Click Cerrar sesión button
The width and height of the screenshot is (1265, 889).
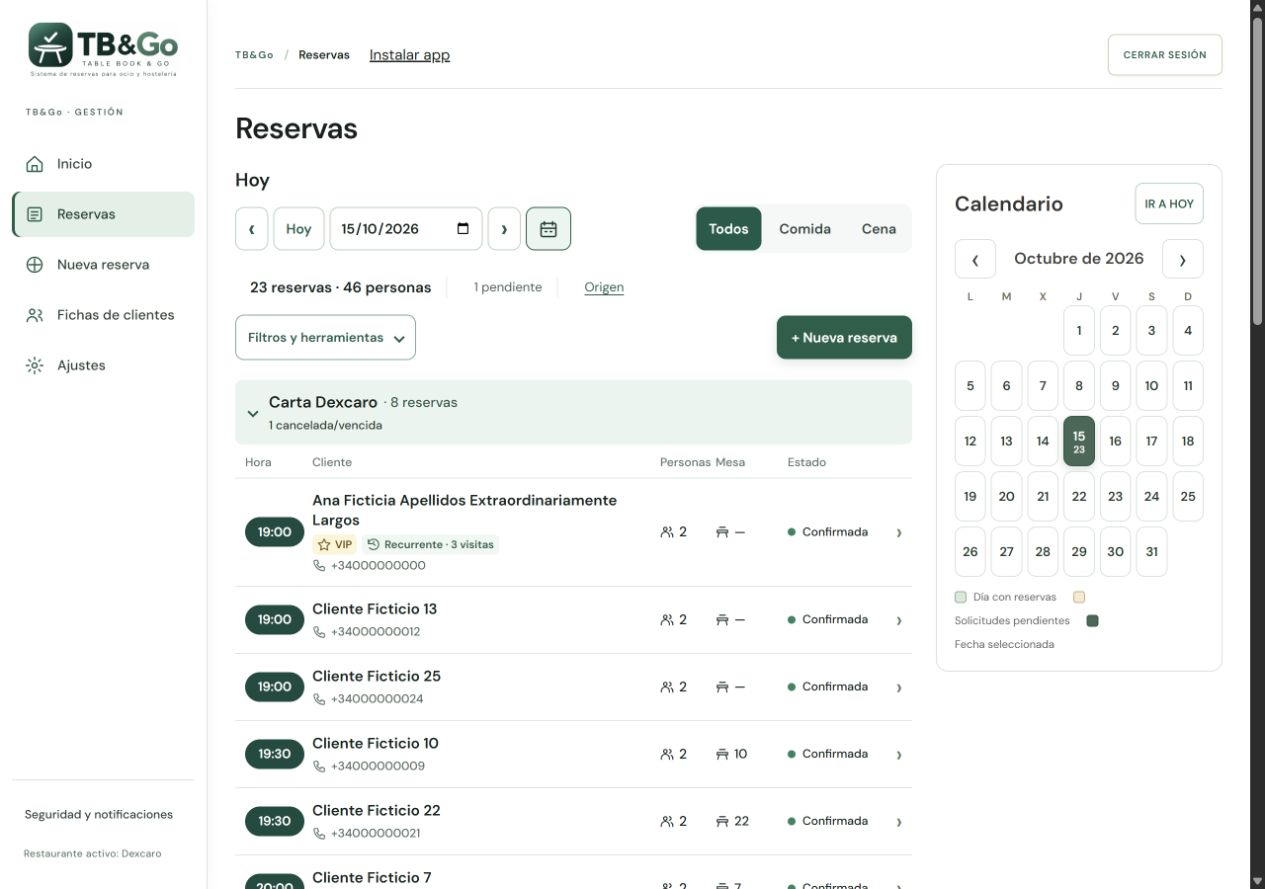pos(1165,55)
